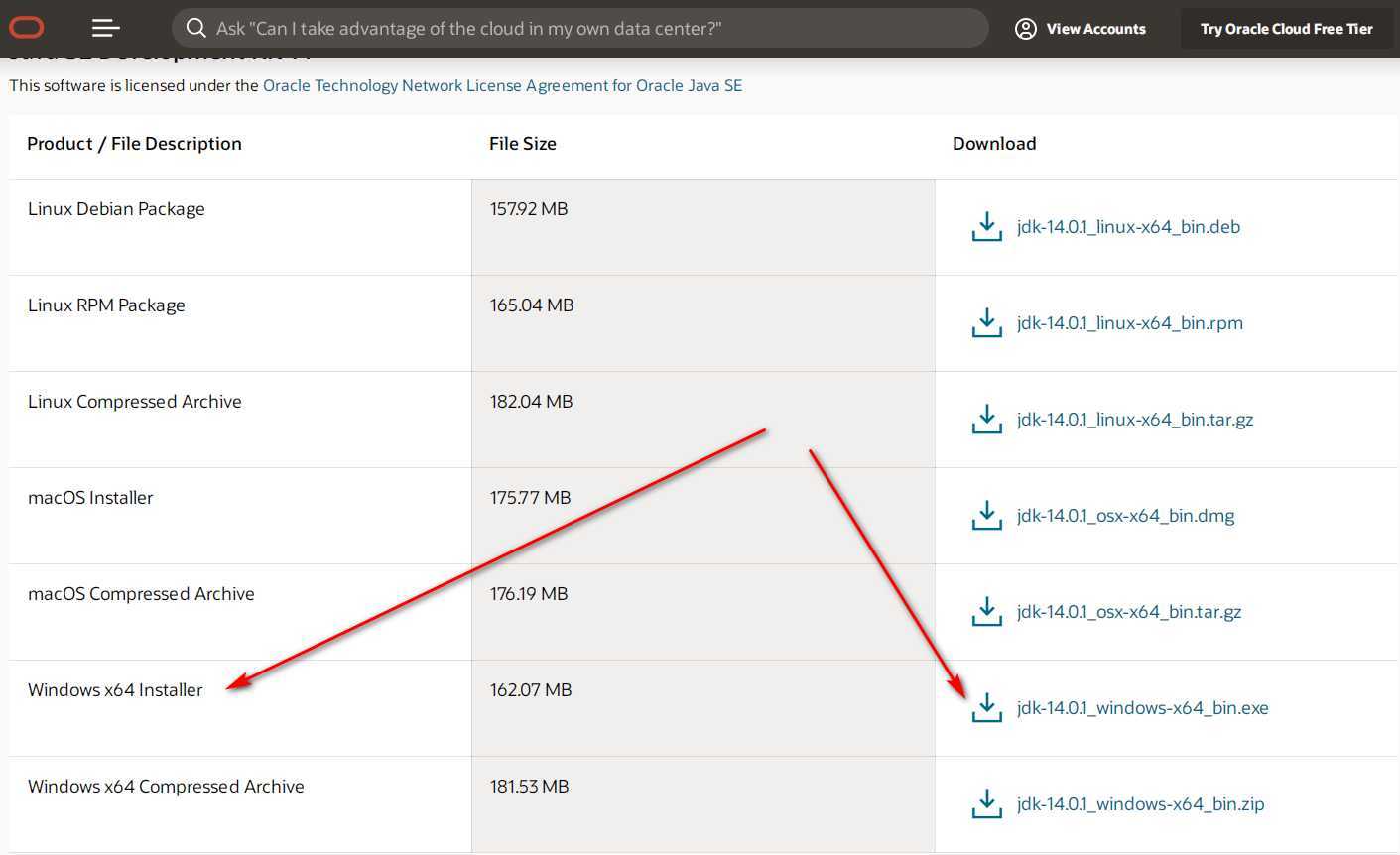
Task: Click the Oracle logo icon
Action: 27,28
